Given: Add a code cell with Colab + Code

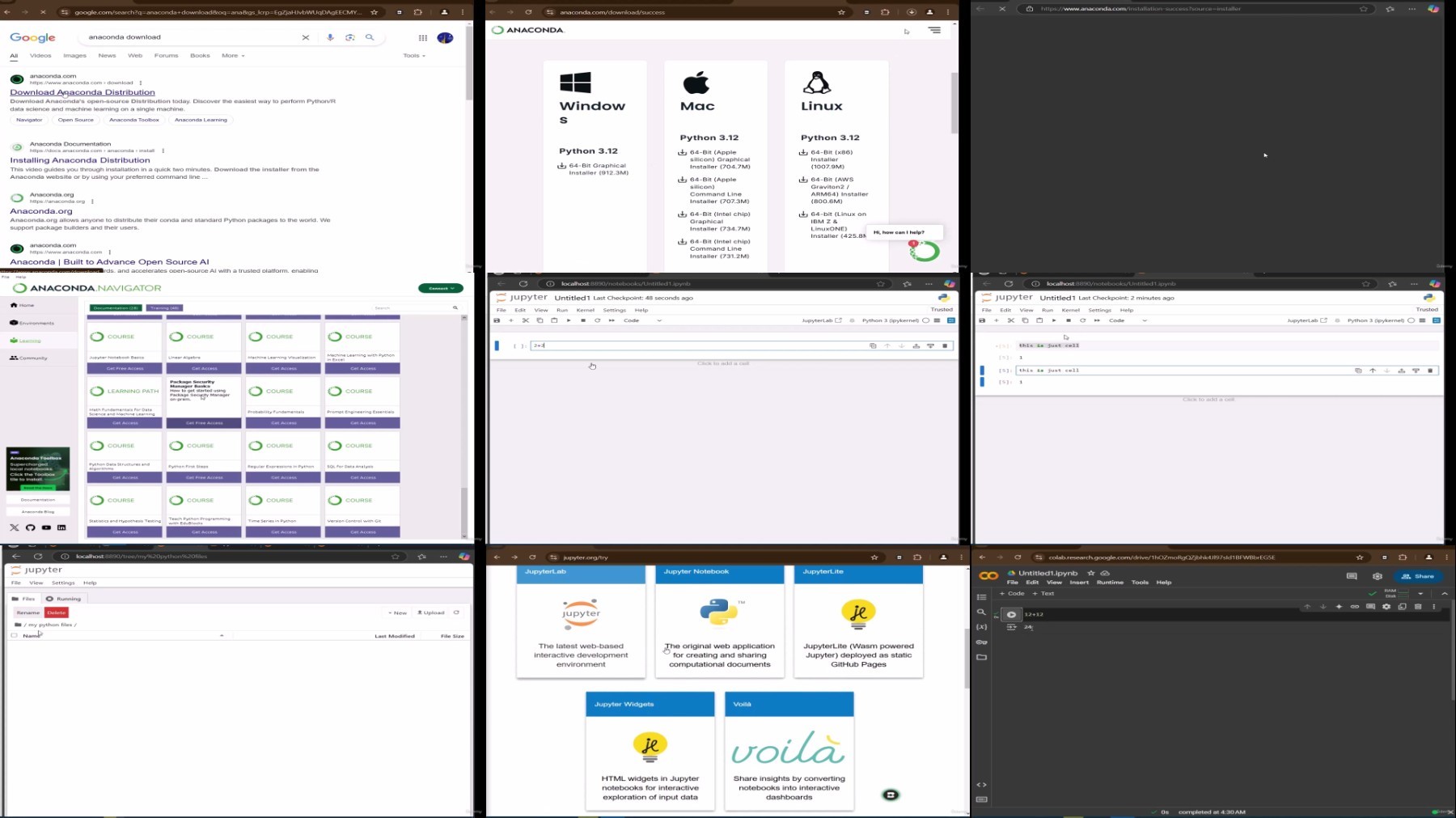Looking at the screenshot, I should [x=1012, y=593].
